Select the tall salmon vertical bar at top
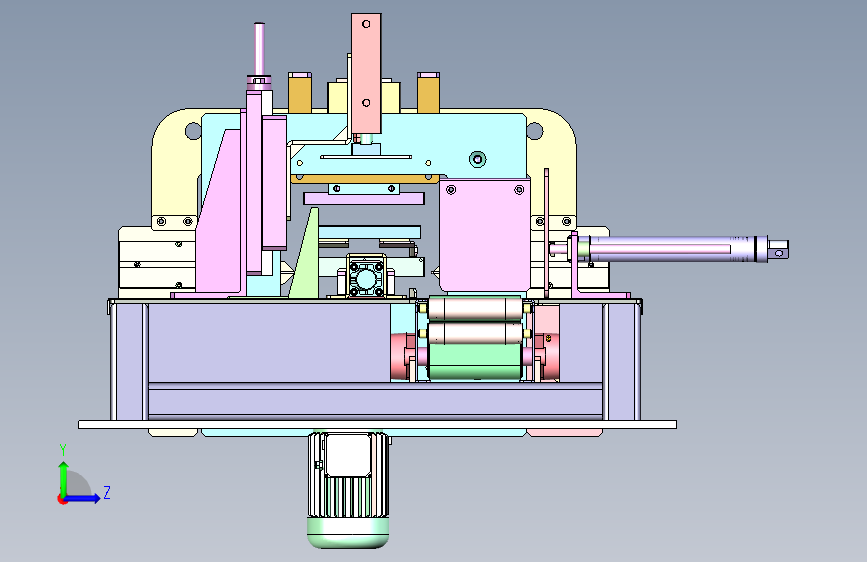The image size is (867, 562). point(366,74)
